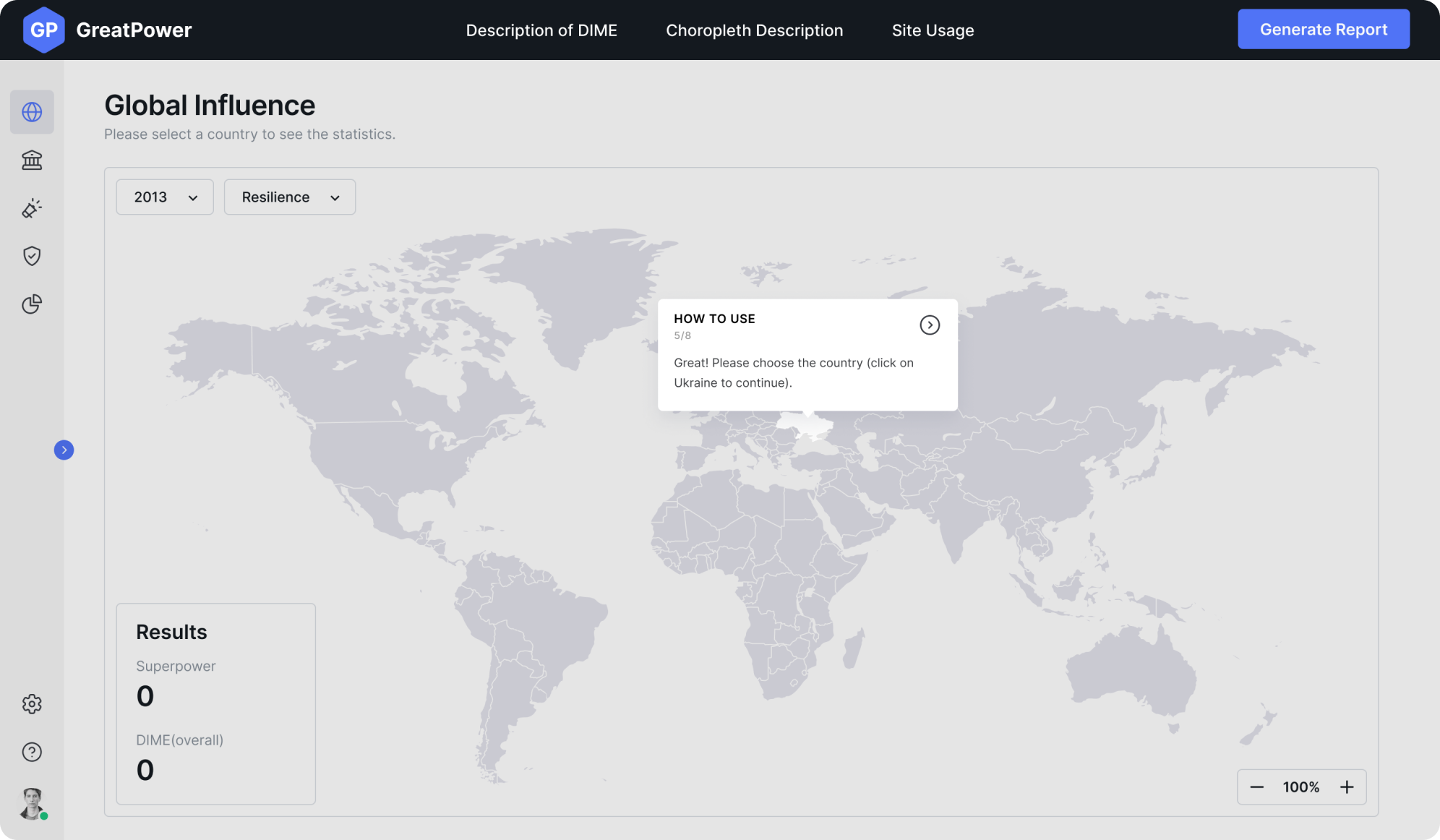The height and width of the screenshot is (840, 1440).
Task: Zoom in with the plus control
Action: coord(1347,787)
